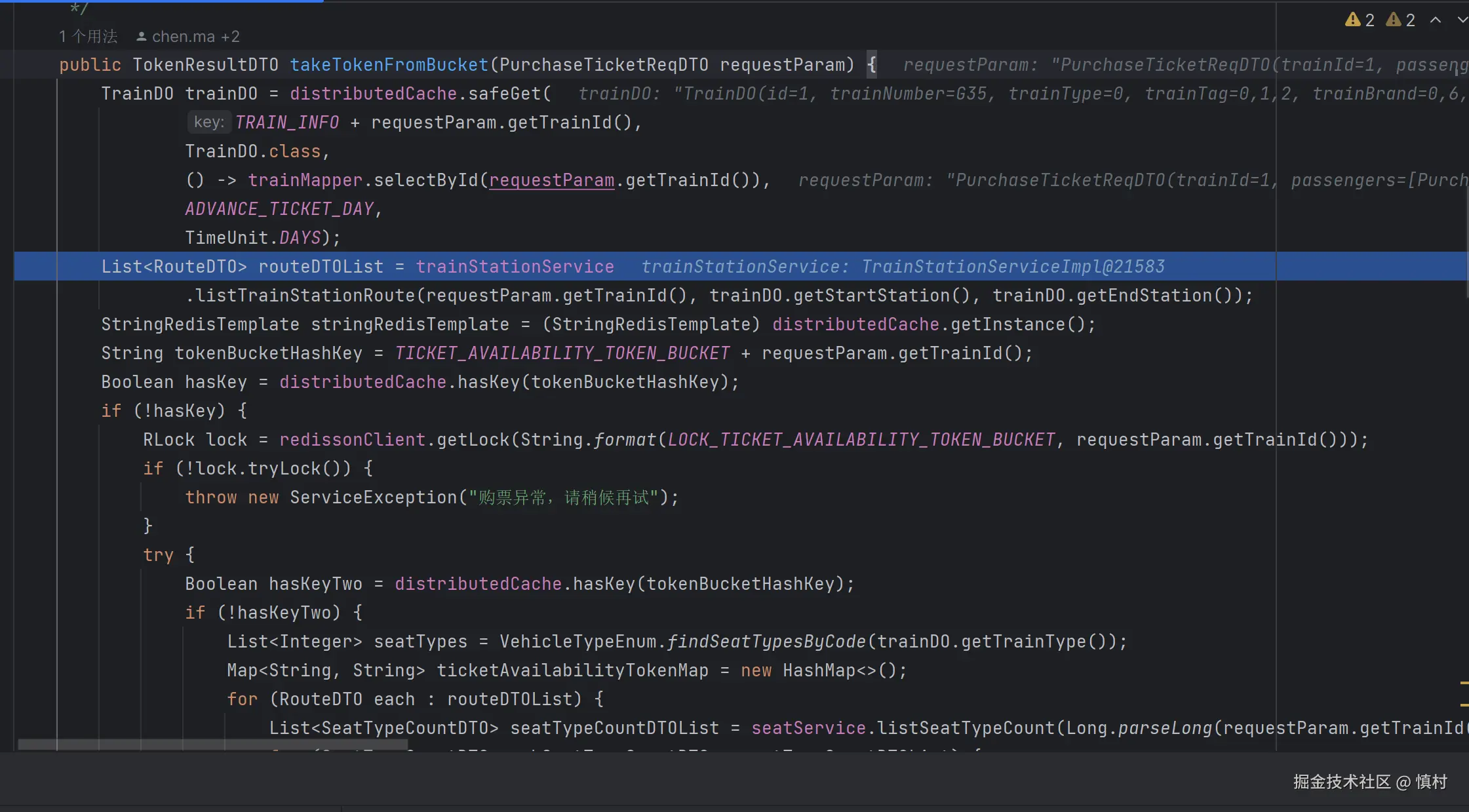Click the ServiceException Chinese string literal
The height and width of the screenshot is (812, 1469).
[564, 497]
